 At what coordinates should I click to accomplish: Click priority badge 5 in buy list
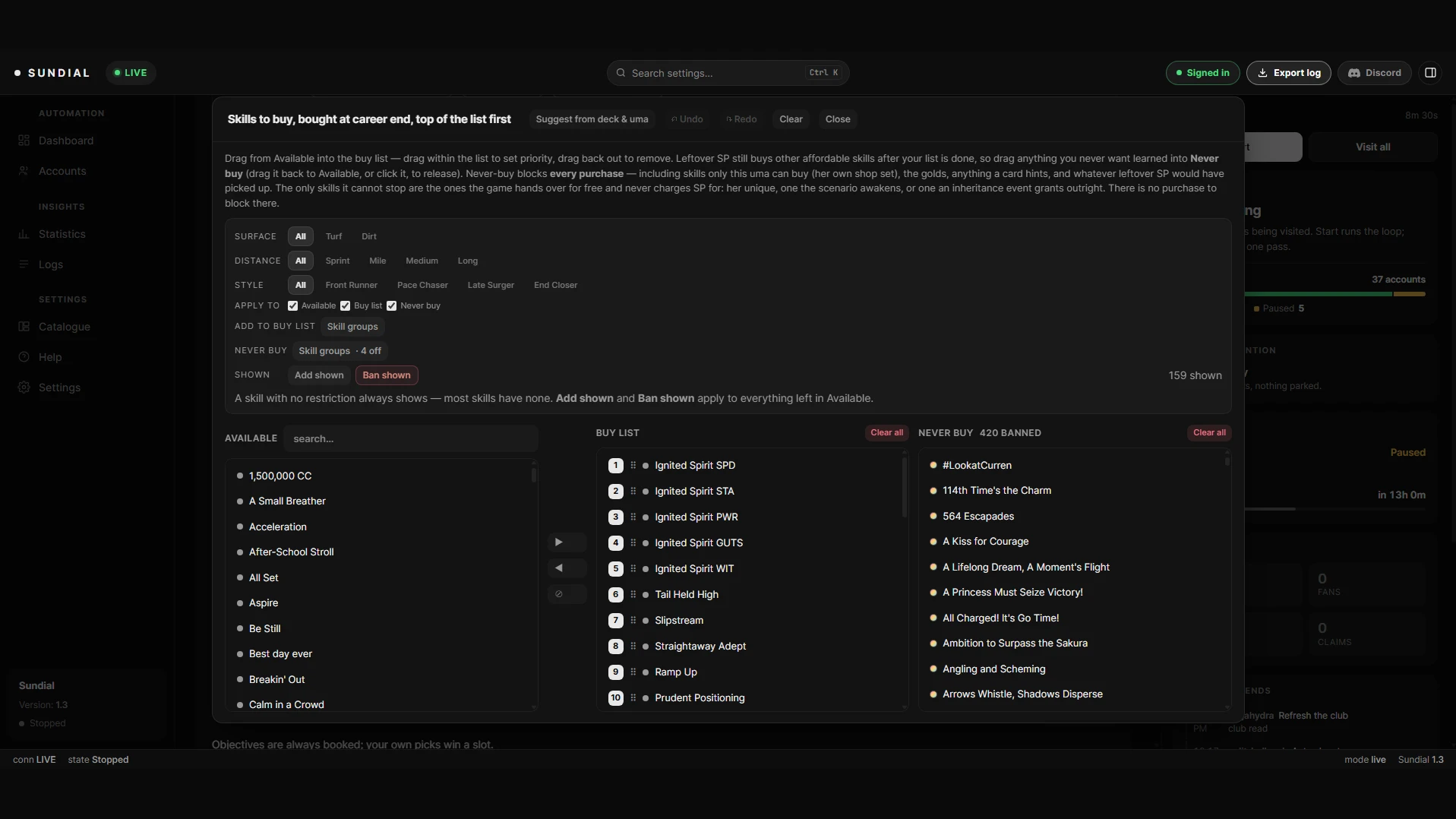coord(615,568)
